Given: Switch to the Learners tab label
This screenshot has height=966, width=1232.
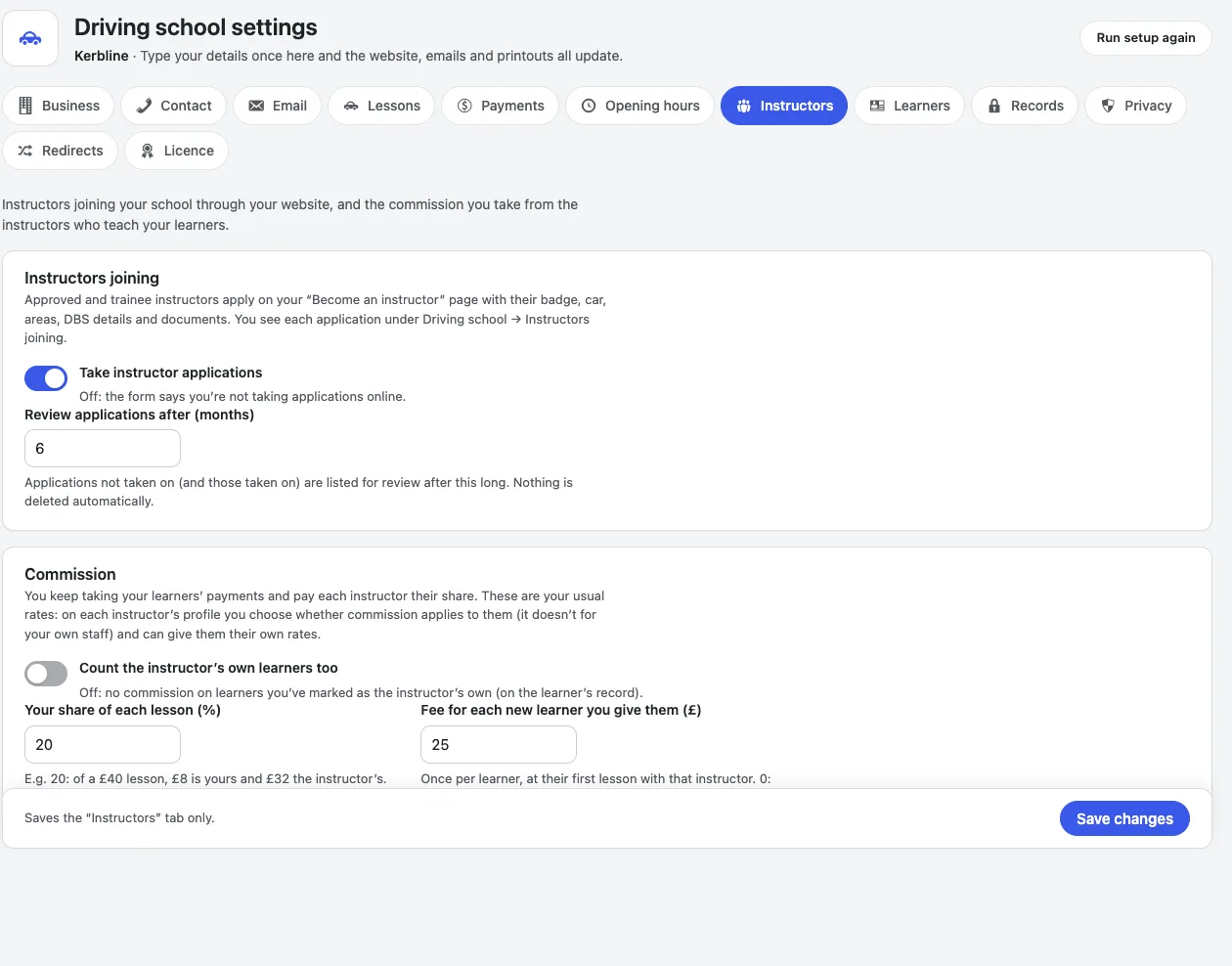Looking at the screenshot, I should coord(922,106).
